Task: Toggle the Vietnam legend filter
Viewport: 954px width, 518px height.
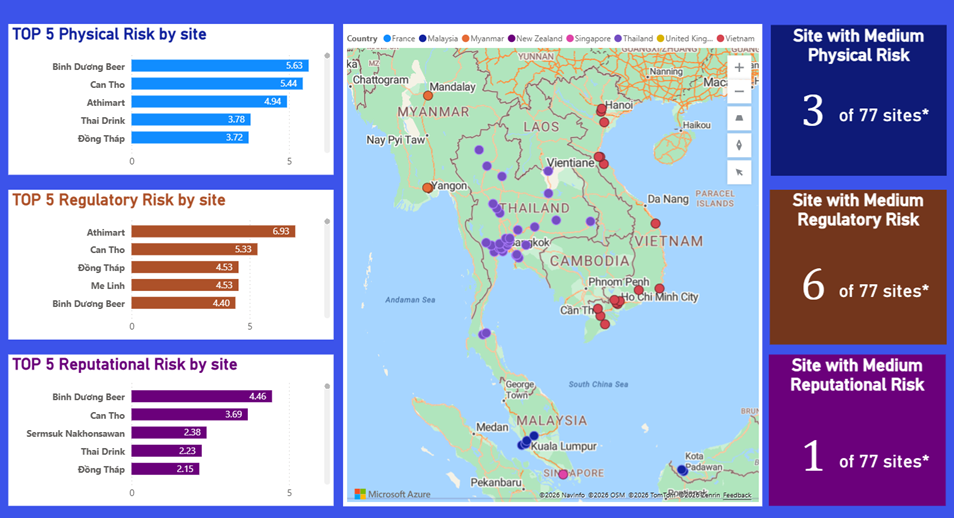Action: 736,38
